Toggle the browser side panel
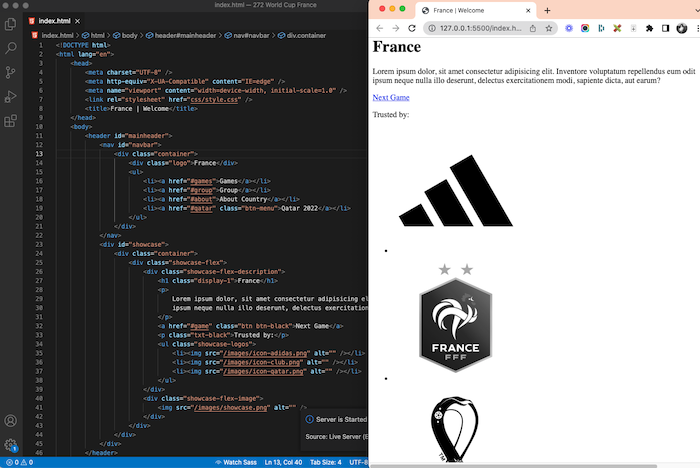The image size is (700, 468). tap(665, 28)
